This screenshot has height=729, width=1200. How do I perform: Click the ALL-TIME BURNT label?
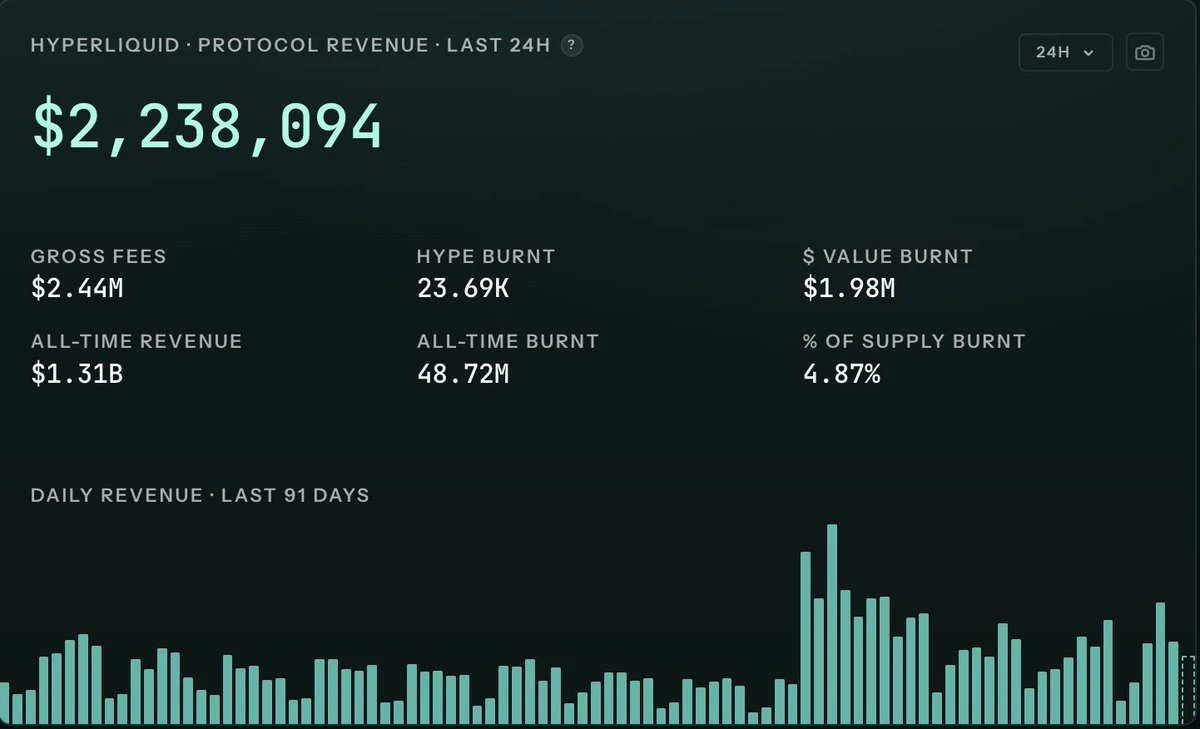click(508, 341)
